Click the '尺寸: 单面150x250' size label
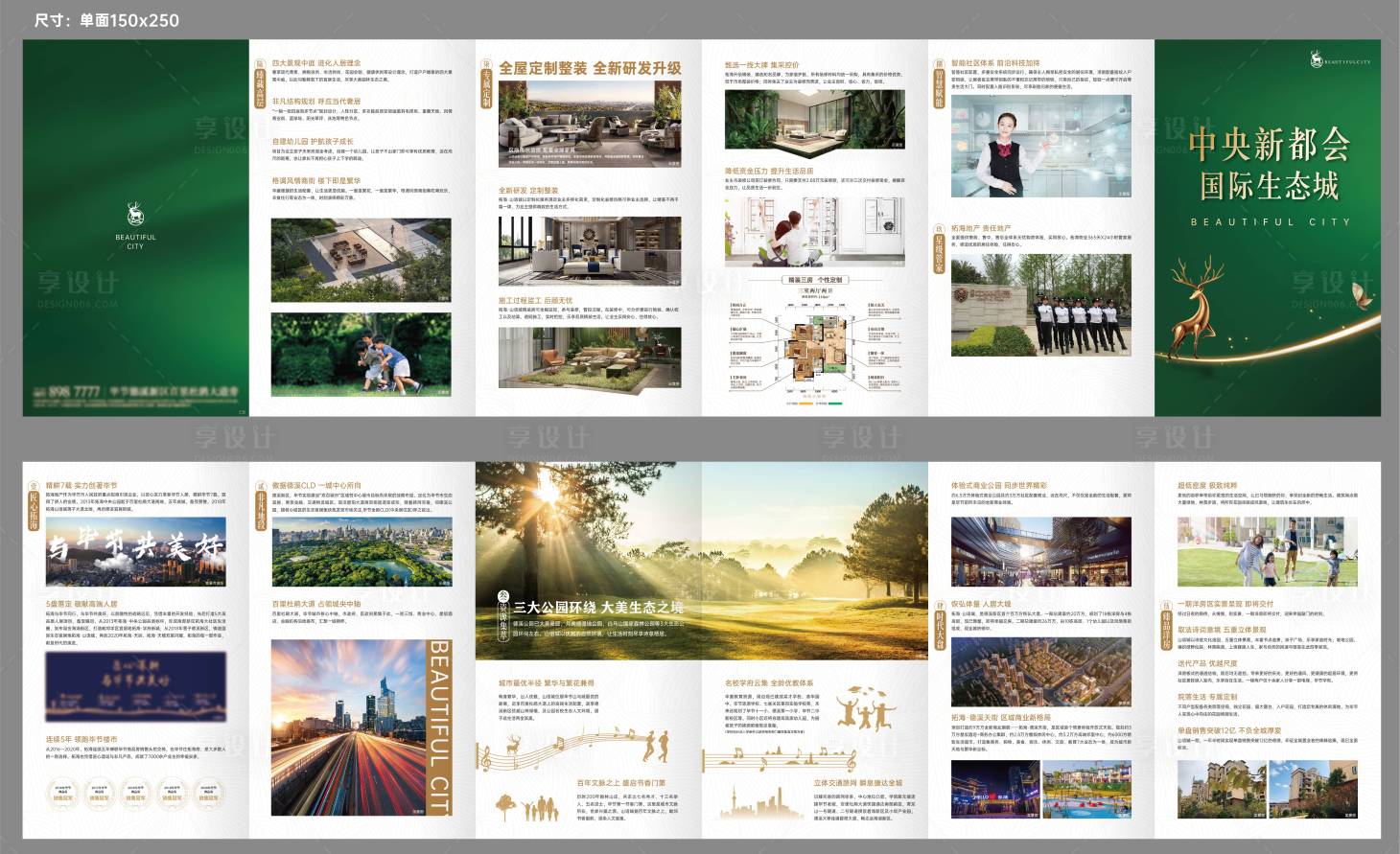 (106, 20)
